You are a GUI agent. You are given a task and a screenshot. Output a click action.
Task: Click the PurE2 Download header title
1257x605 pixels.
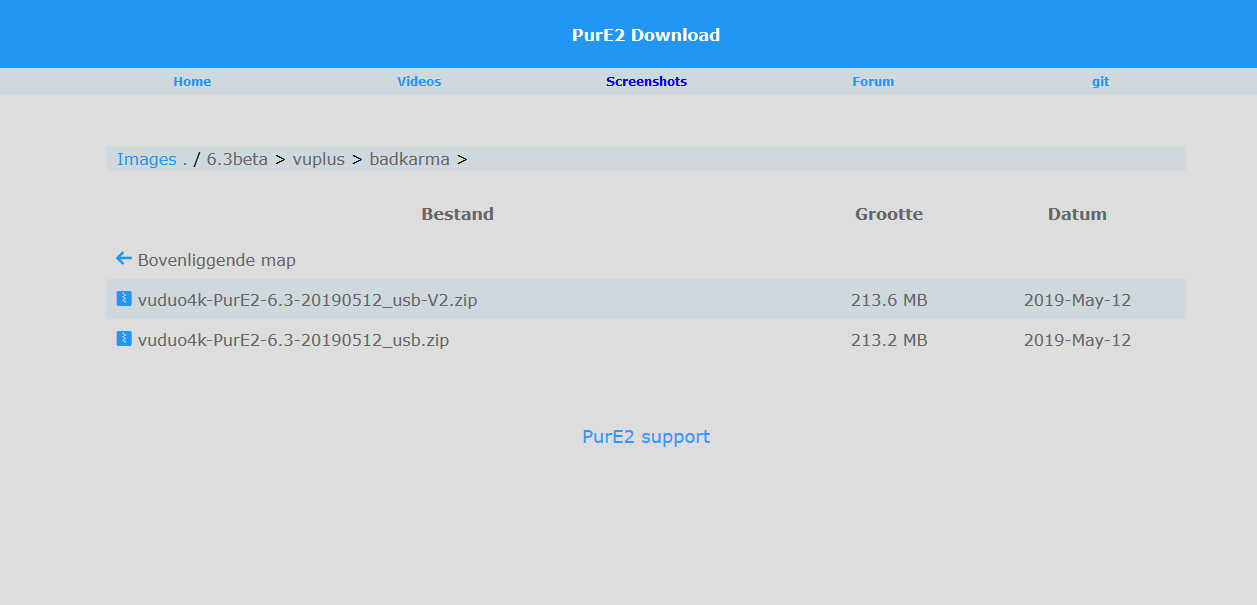pyautogui.click(x=646, y=35)
